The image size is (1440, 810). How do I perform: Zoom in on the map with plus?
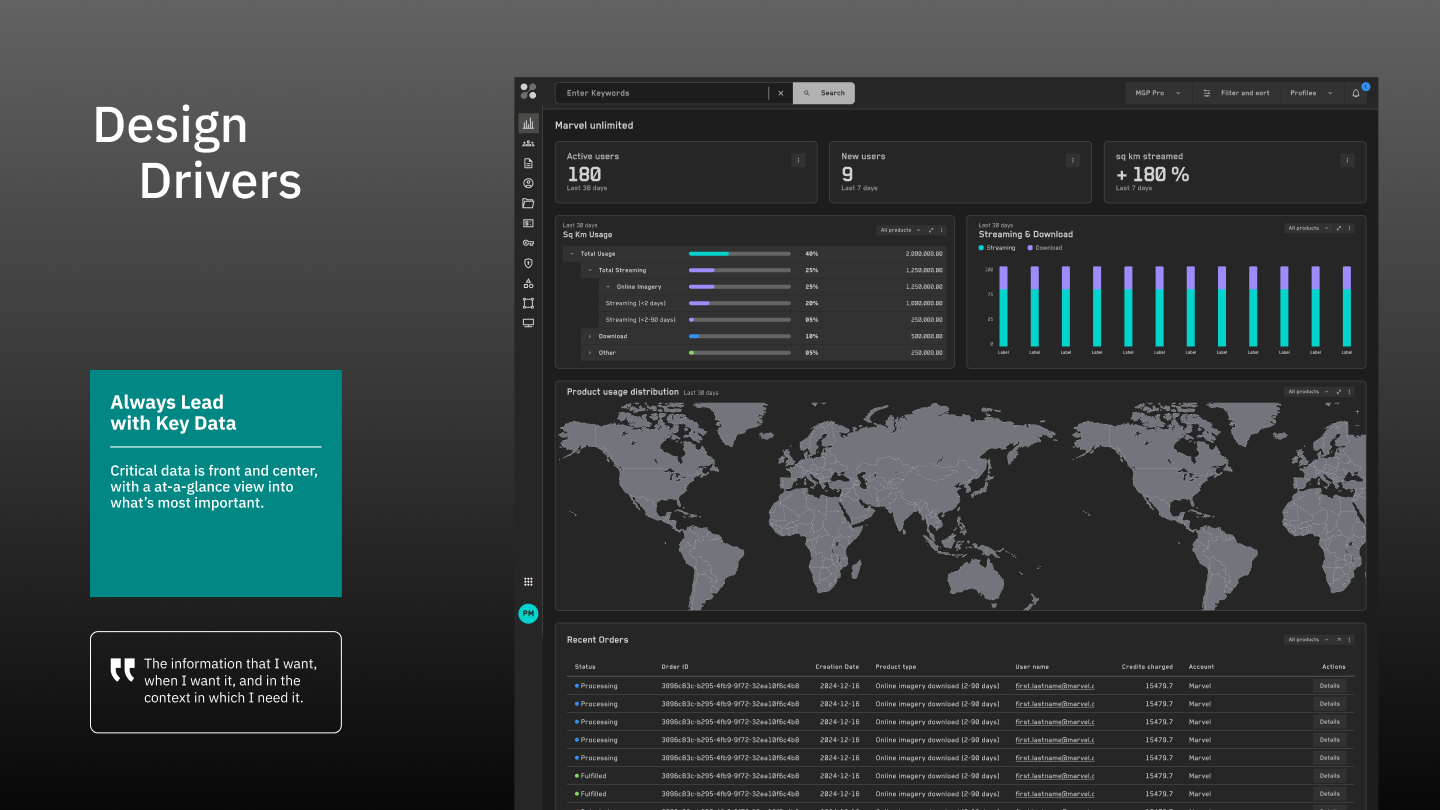click(x=1356, y=410)
